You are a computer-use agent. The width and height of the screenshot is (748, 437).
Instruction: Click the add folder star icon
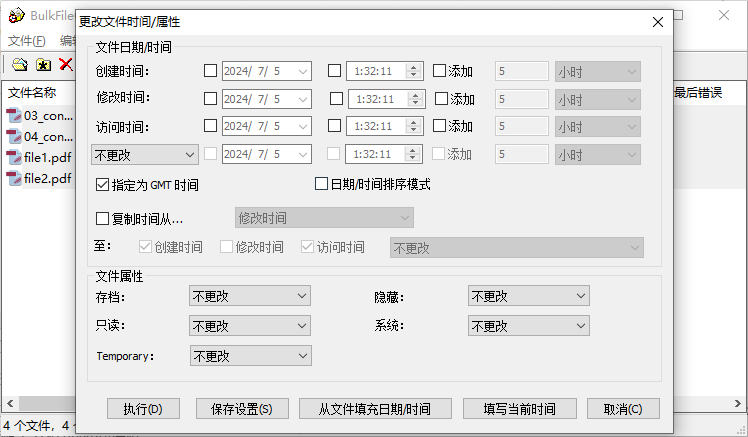click(43, 65)
